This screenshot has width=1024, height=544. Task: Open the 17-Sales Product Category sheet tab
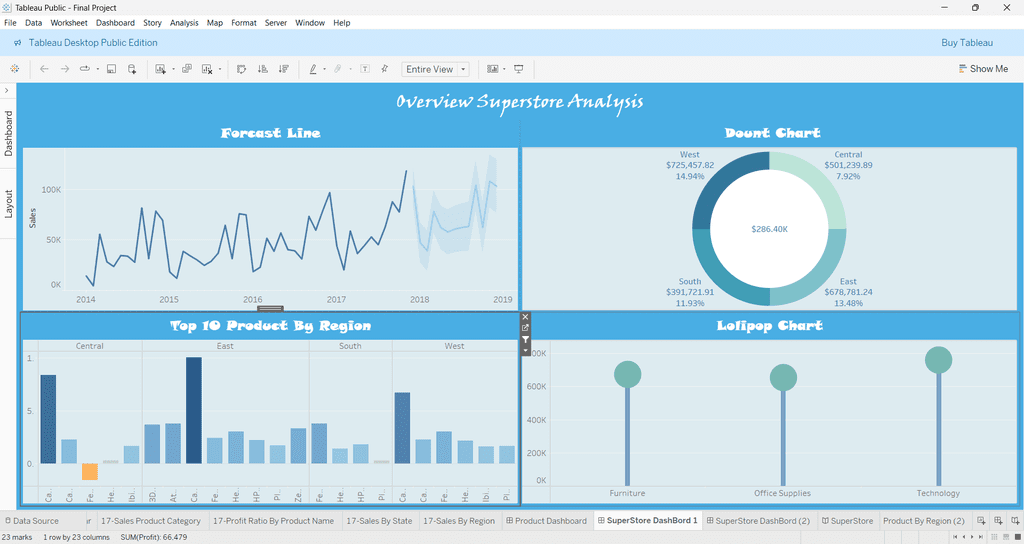point(150,520)
